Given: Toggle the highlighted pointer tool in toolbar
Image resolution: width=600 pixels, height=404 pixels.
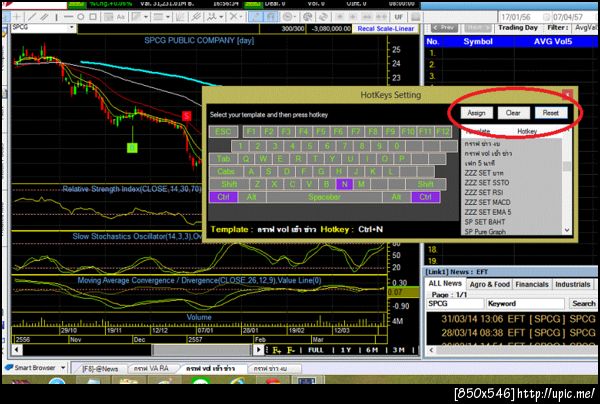Looking at the screenshot, I should click(255, 17).
